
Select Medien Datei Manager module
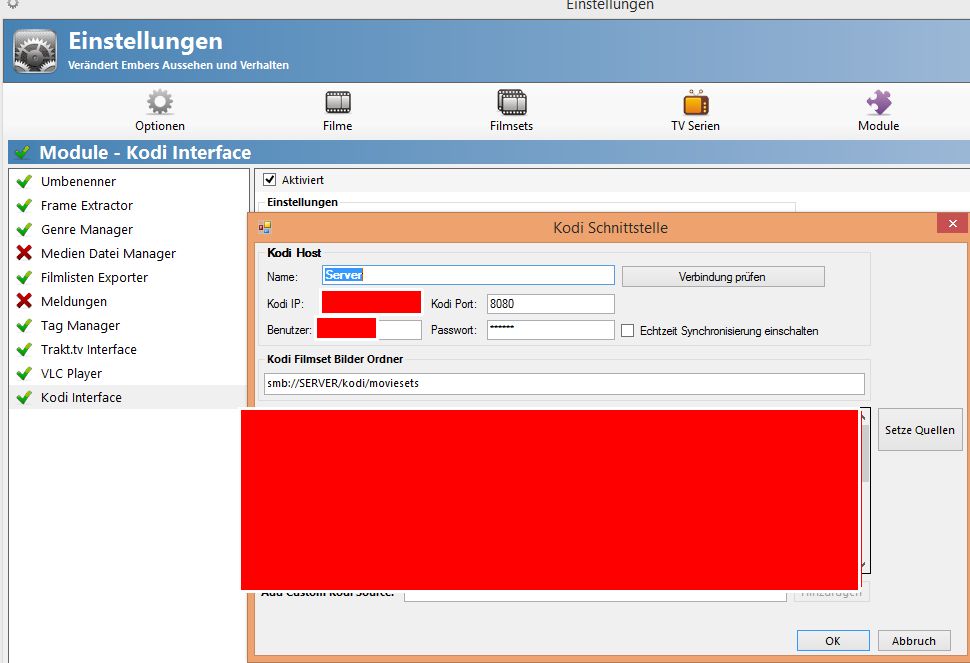(x=128, y=254)
